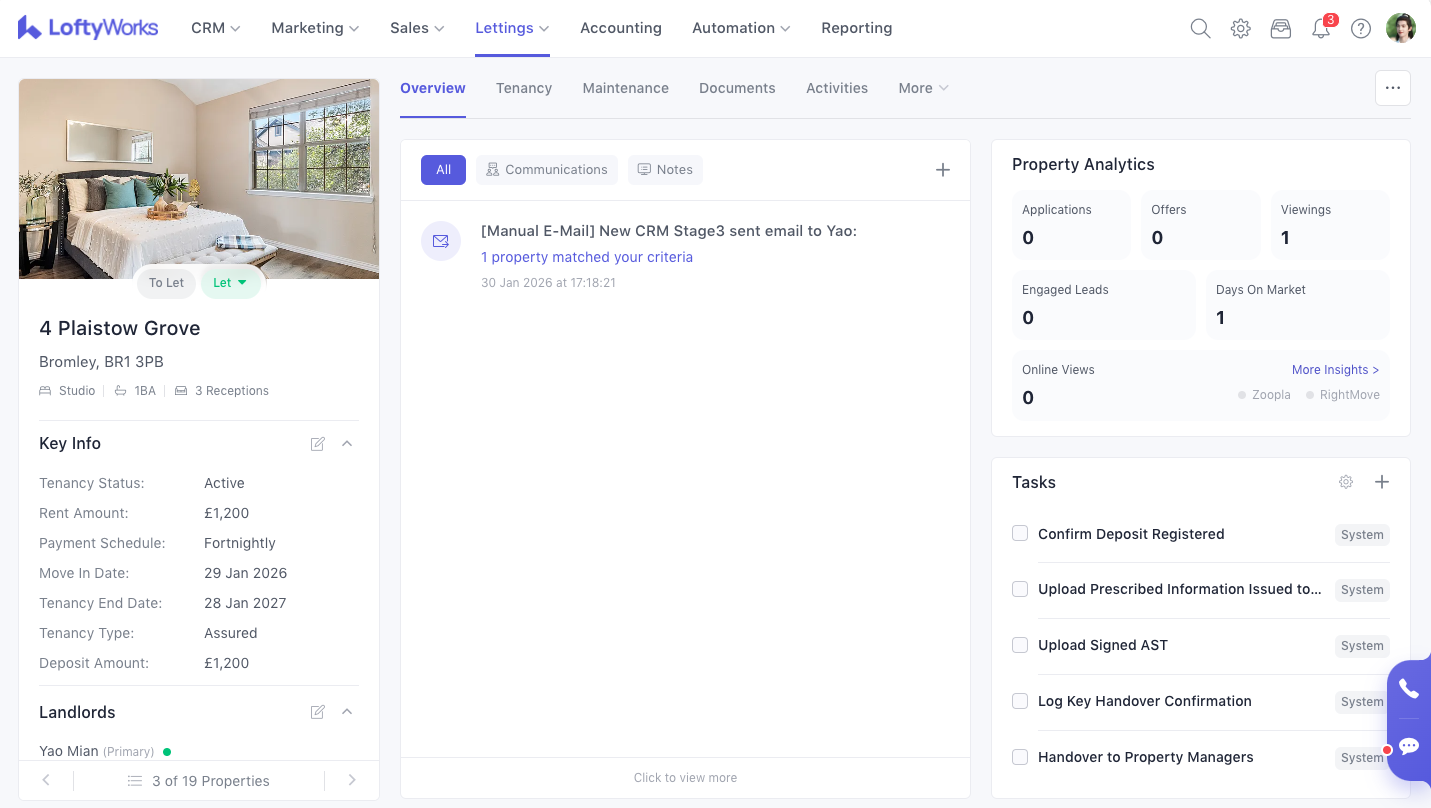This screenshot has height=808, width=1431.
Task: Open the settings gear in top bar
Action: [1240, 29]
